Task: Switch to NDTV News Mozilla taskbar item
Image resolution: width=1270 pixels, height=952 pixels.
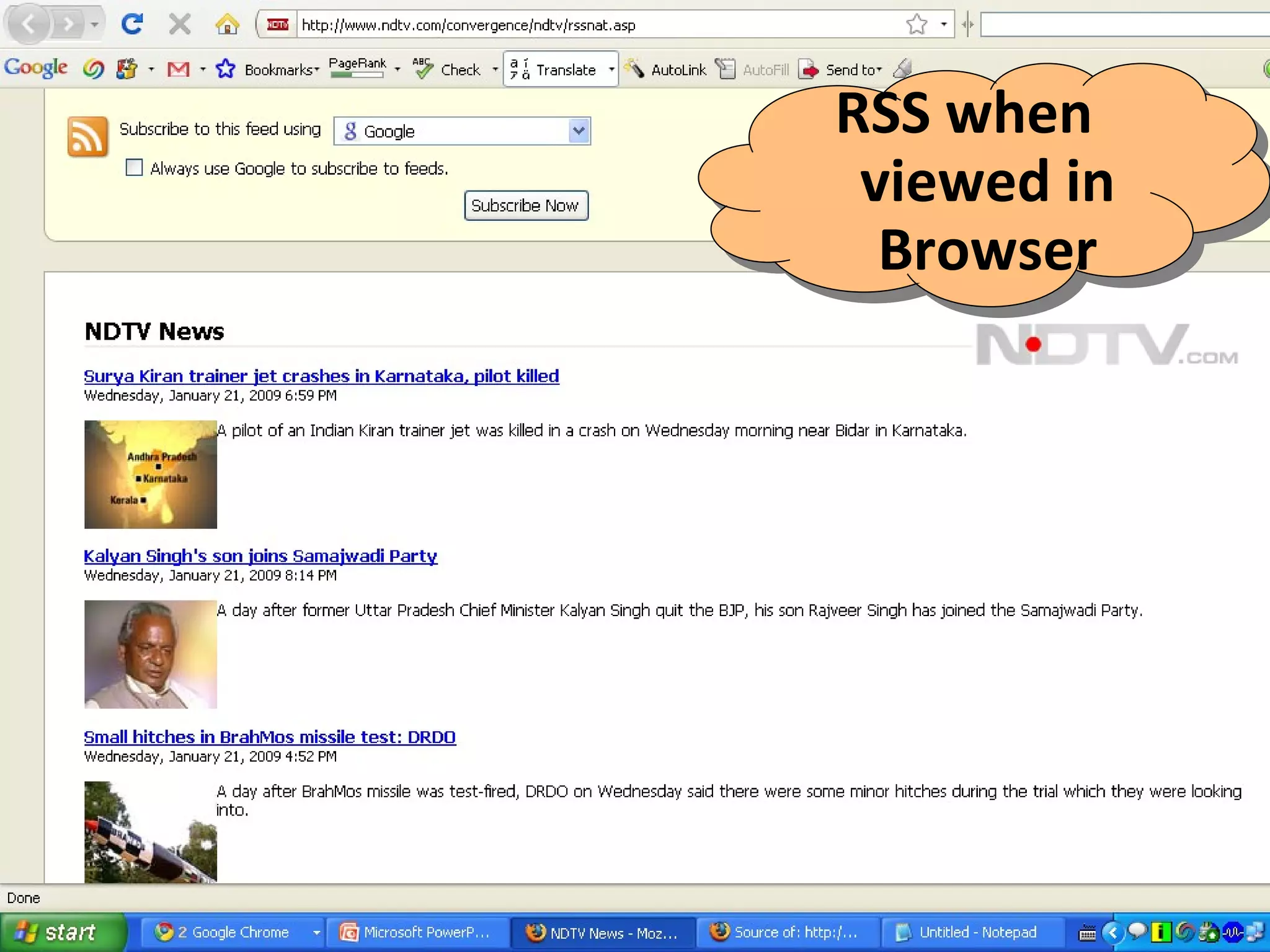Action: tap(602, 933)
